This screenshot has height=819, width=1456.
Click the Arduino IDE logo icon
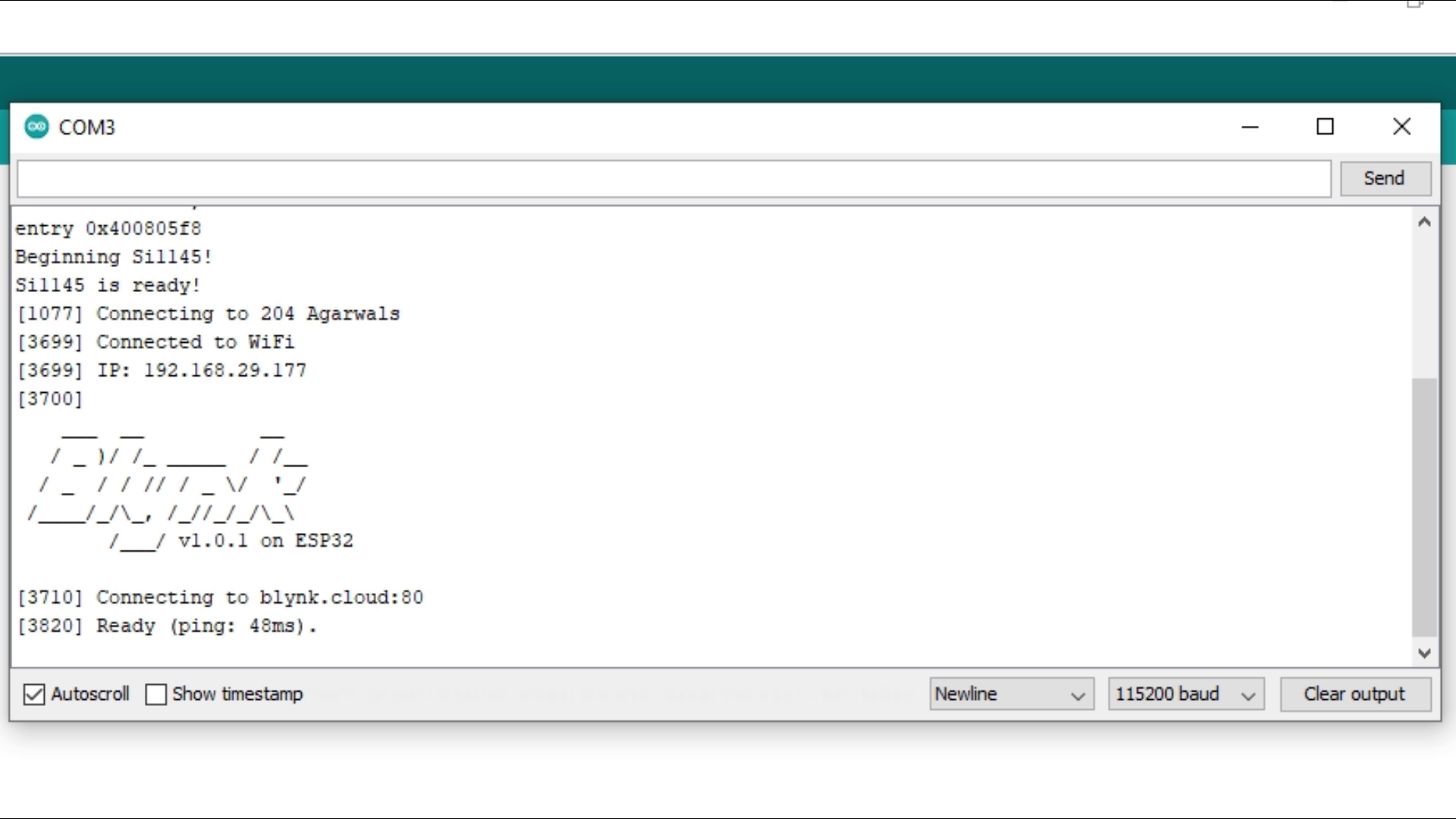click(x=36, y=126)
